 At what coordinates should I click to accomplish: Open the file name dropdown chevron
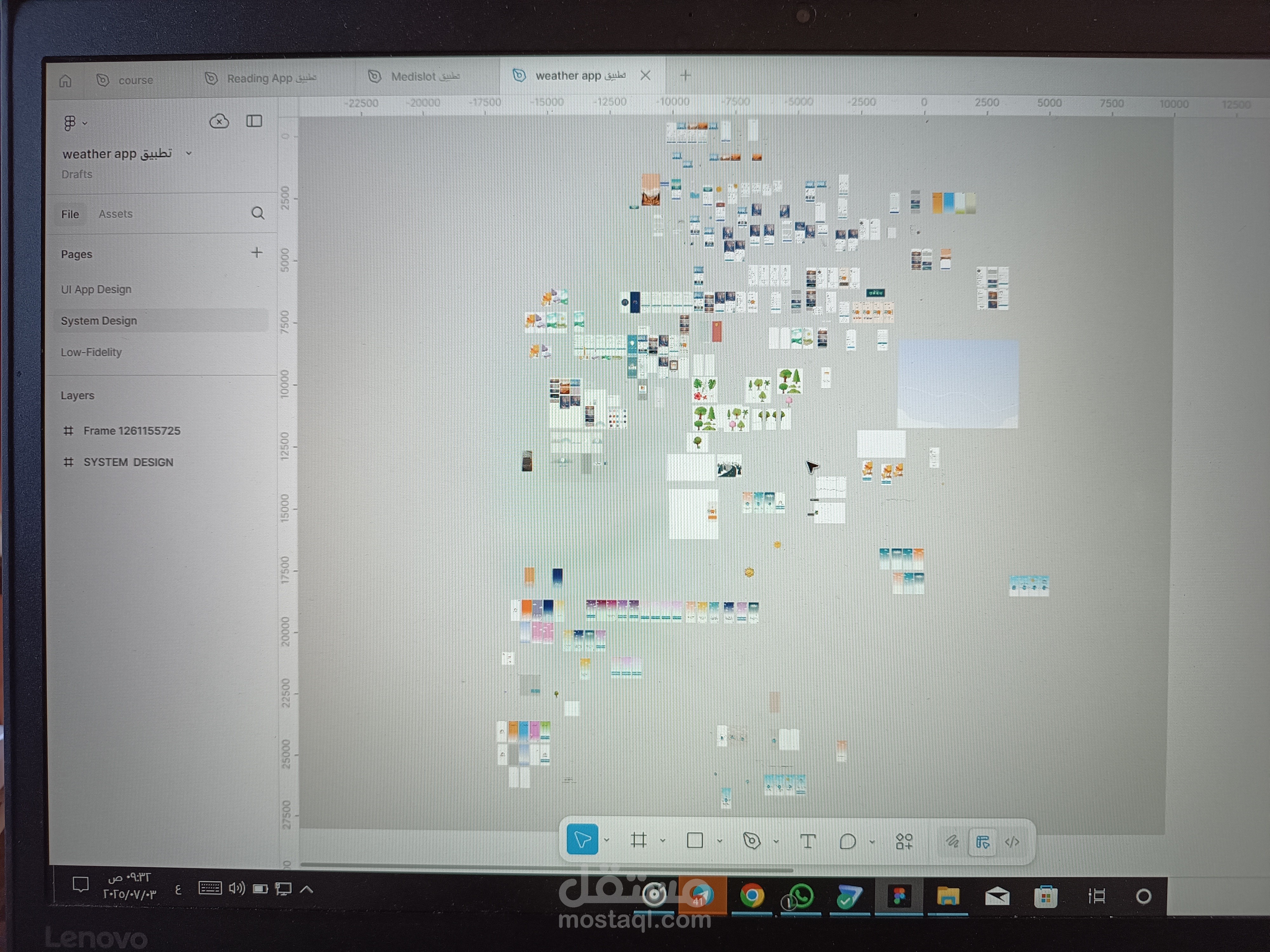click(x=188, y=153)
